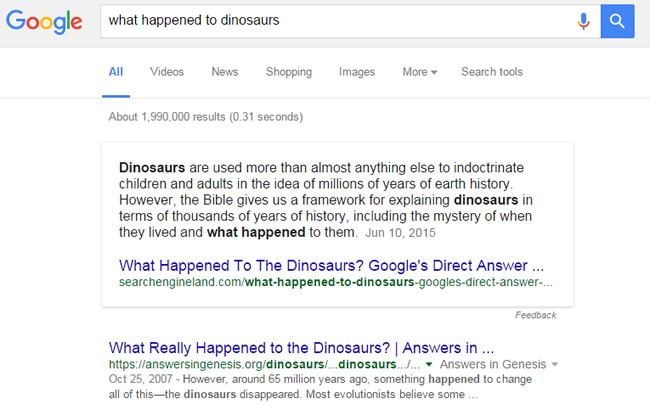The width and height of the screenshot is (650, 416).
Task: Expand the More dropdown menu
Action: (x=420, y=72)
